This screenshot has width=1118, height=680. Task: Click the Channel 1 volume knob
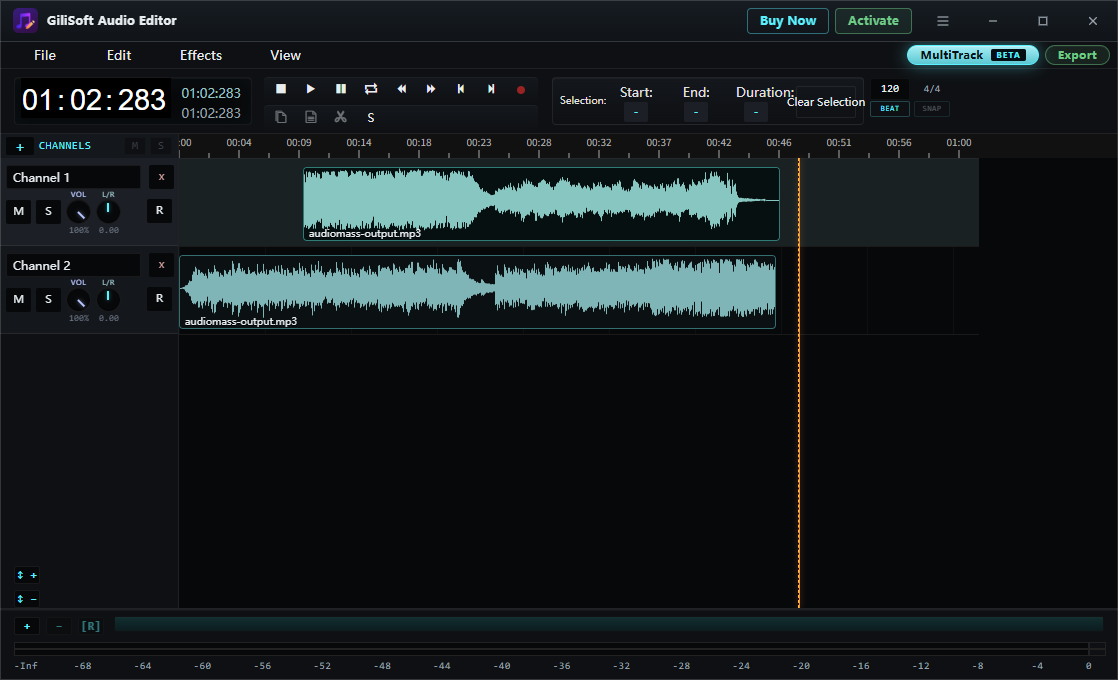(x=78, y=212)
